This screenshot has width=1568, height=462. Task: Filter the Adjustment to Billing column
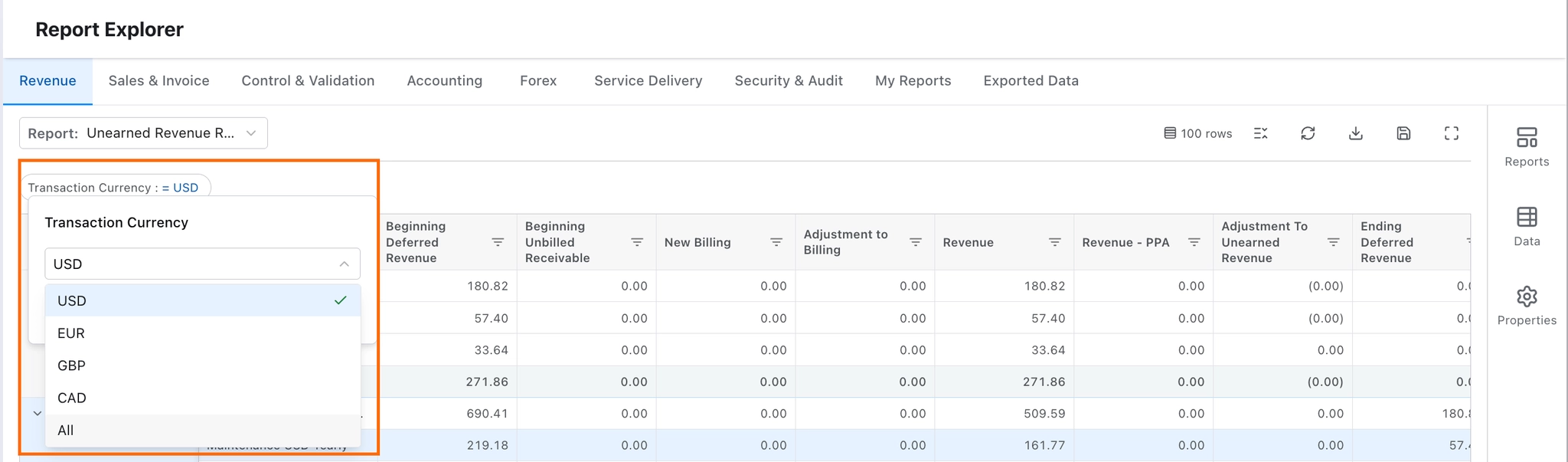tap(916, 242)
